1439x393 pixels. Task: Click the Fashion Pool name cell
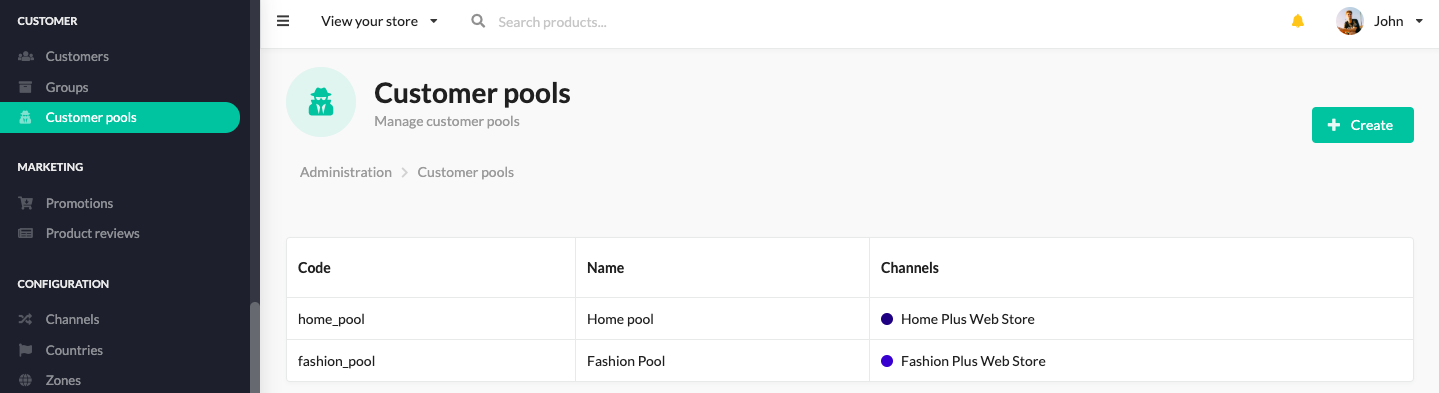(723, 361)
